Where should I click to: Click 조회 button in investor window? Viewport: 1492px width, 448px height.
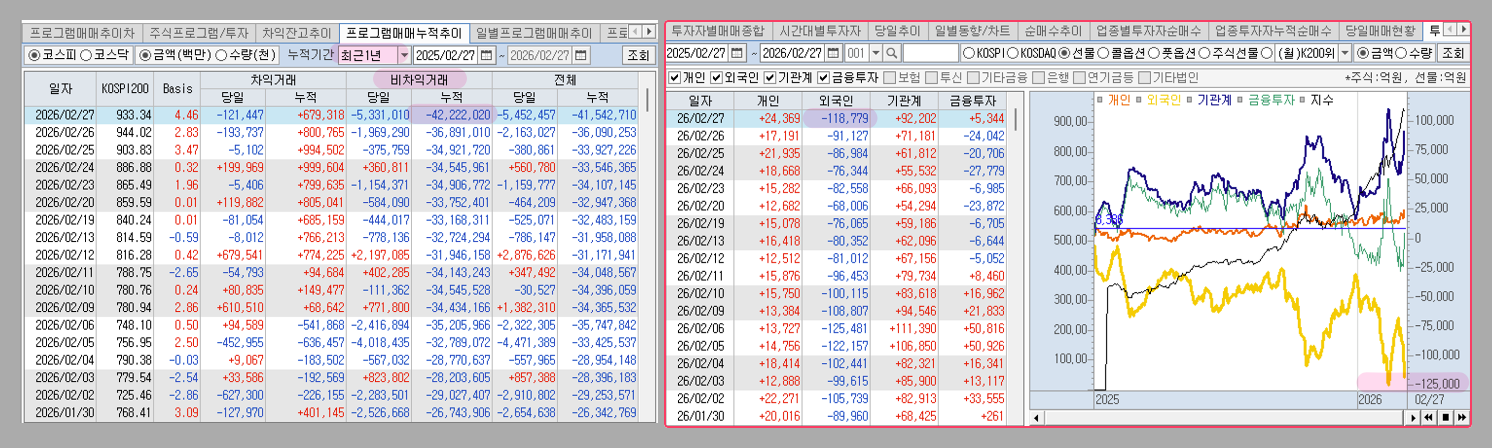click(1452, 52)
